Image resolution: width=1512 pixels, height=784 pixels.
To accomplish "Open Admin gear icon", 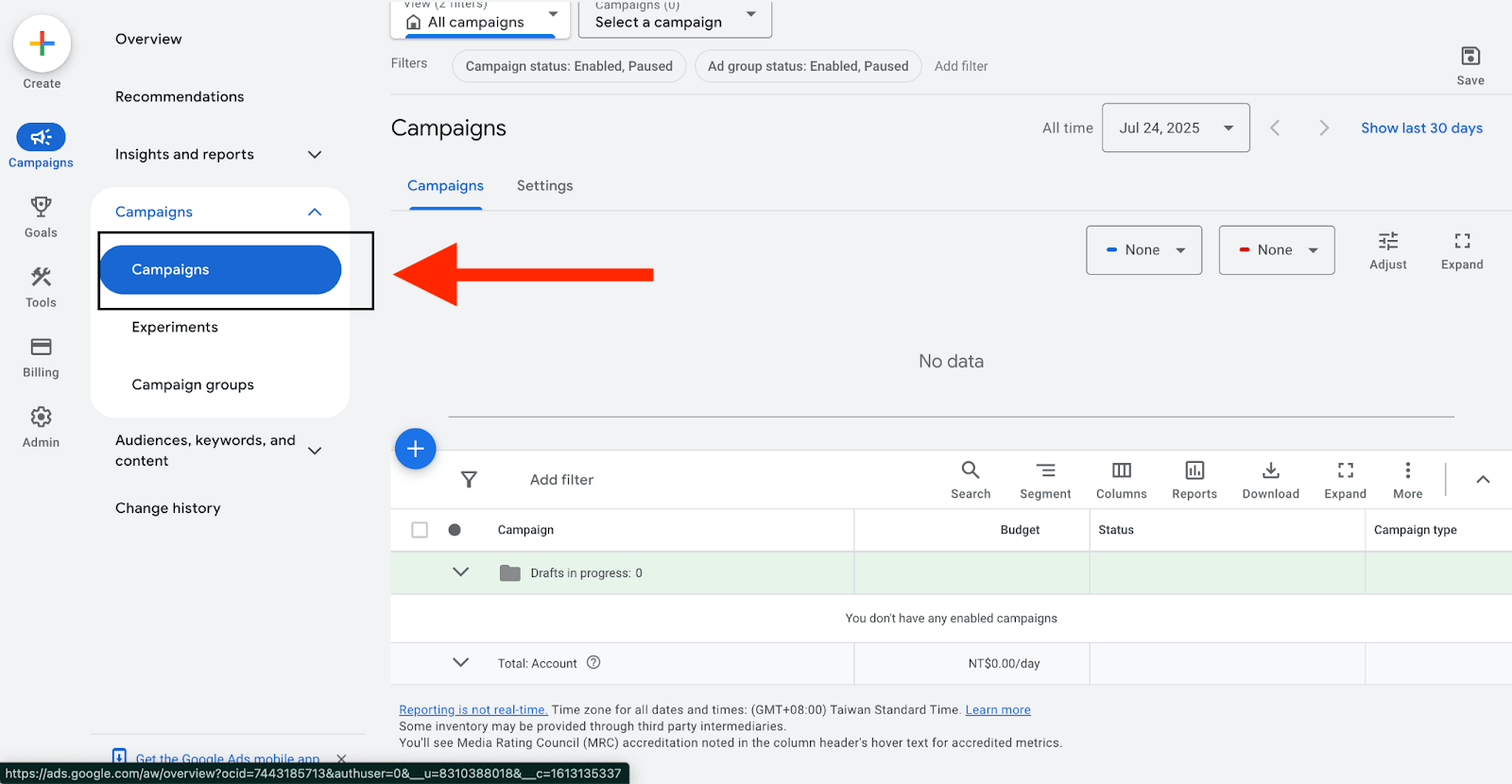I will coord(41,417).
